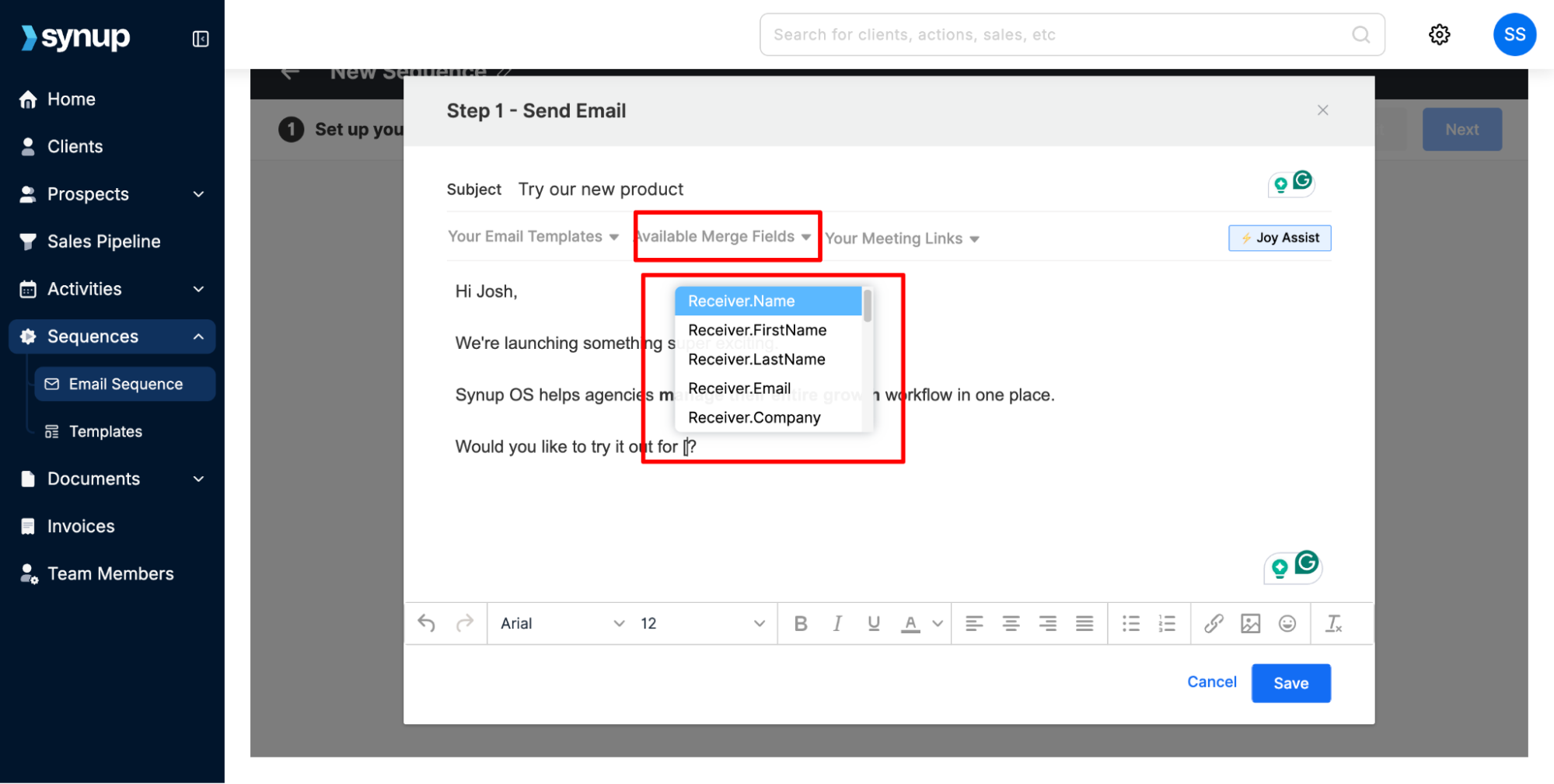Insert a bulleted list

click(x=1131, y=623)
